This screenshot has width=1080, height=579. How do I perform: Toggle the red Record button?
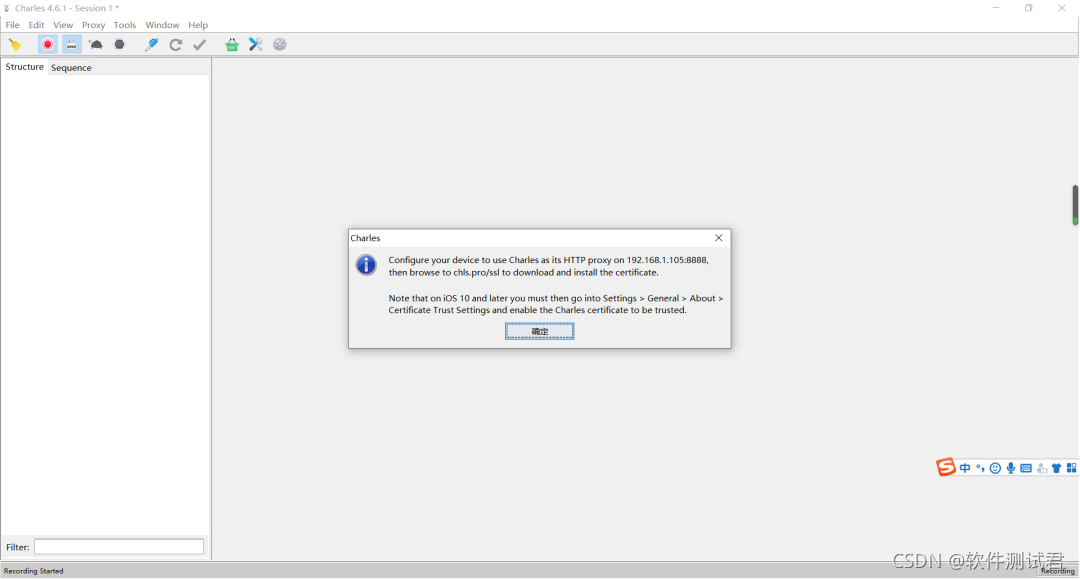click(x=48, y=45)
